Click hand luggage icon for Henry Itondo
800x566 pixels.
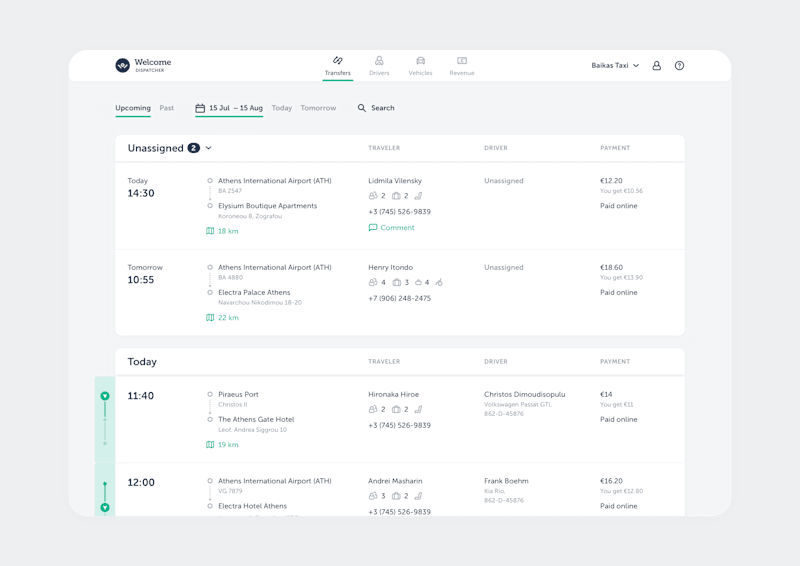[418, 282]
